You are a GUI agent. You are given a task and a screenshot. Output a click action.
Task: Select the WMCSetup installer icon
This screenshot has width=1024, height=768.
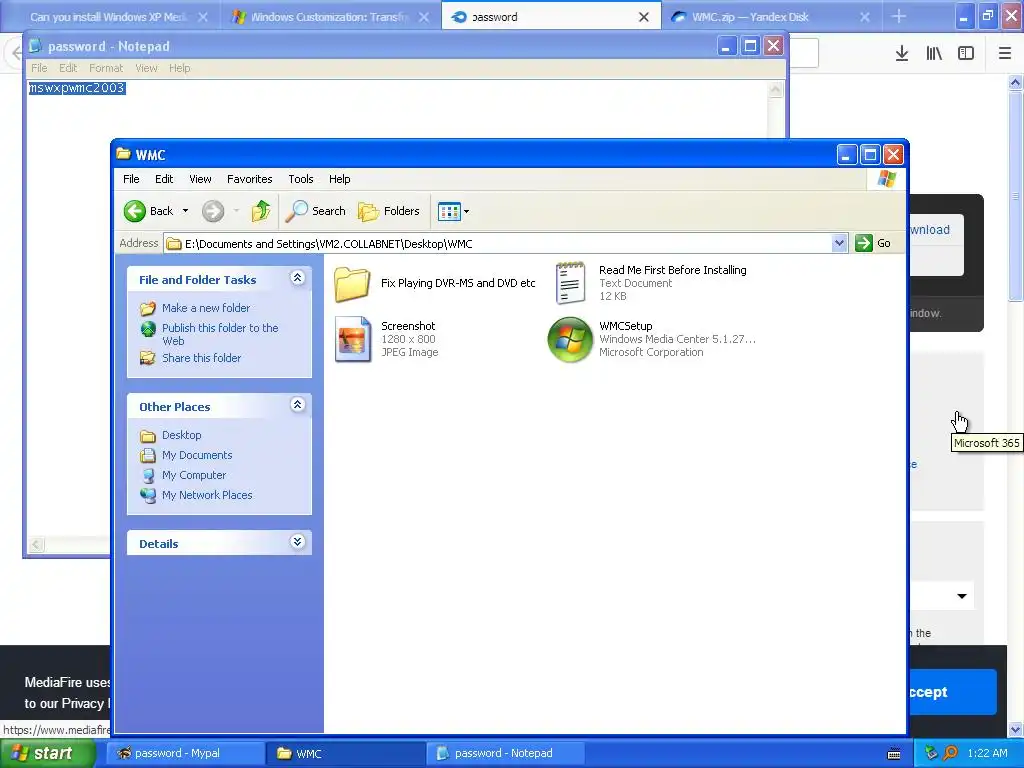click(570, 340)
